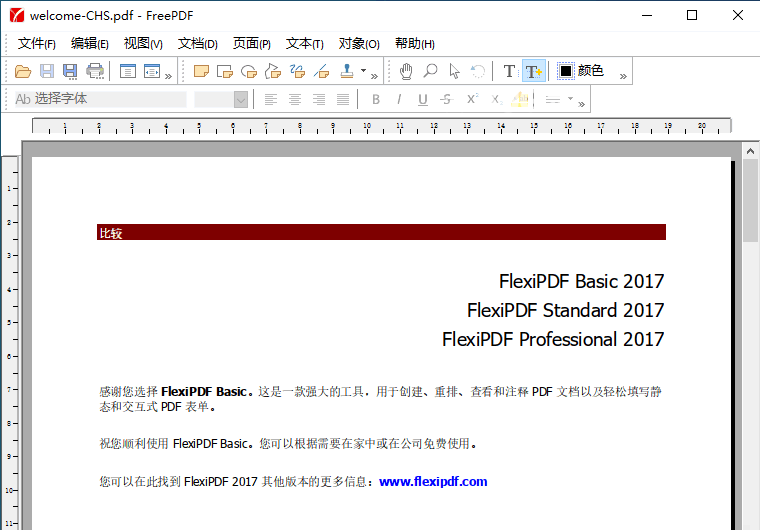Open the www.flexipdf.com link
The image size is (760, 530).
[433, 482]
